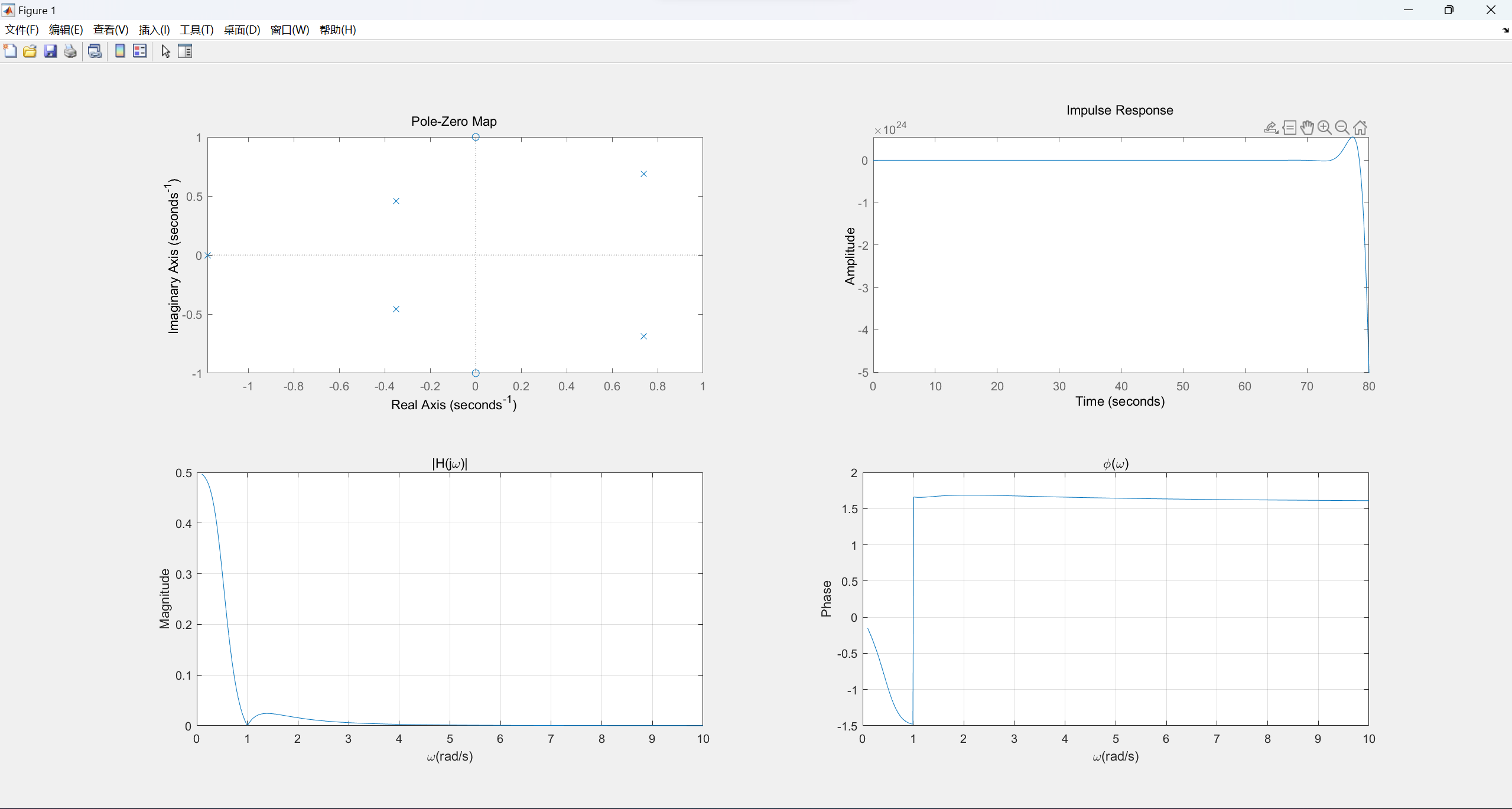Toggle the Data Tips tool on axes
Viewport: 1512px width, 809px height.
(x=1289, y=128)
